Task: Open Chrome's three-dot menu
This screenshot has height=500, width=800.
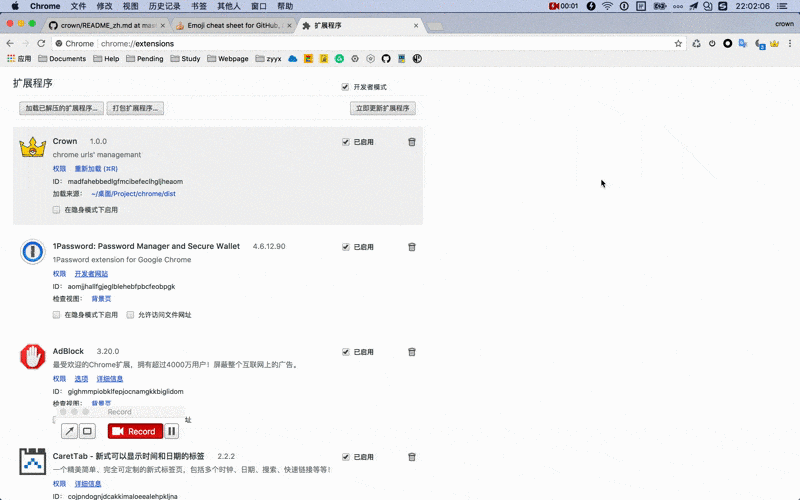Action: point(790,43)
